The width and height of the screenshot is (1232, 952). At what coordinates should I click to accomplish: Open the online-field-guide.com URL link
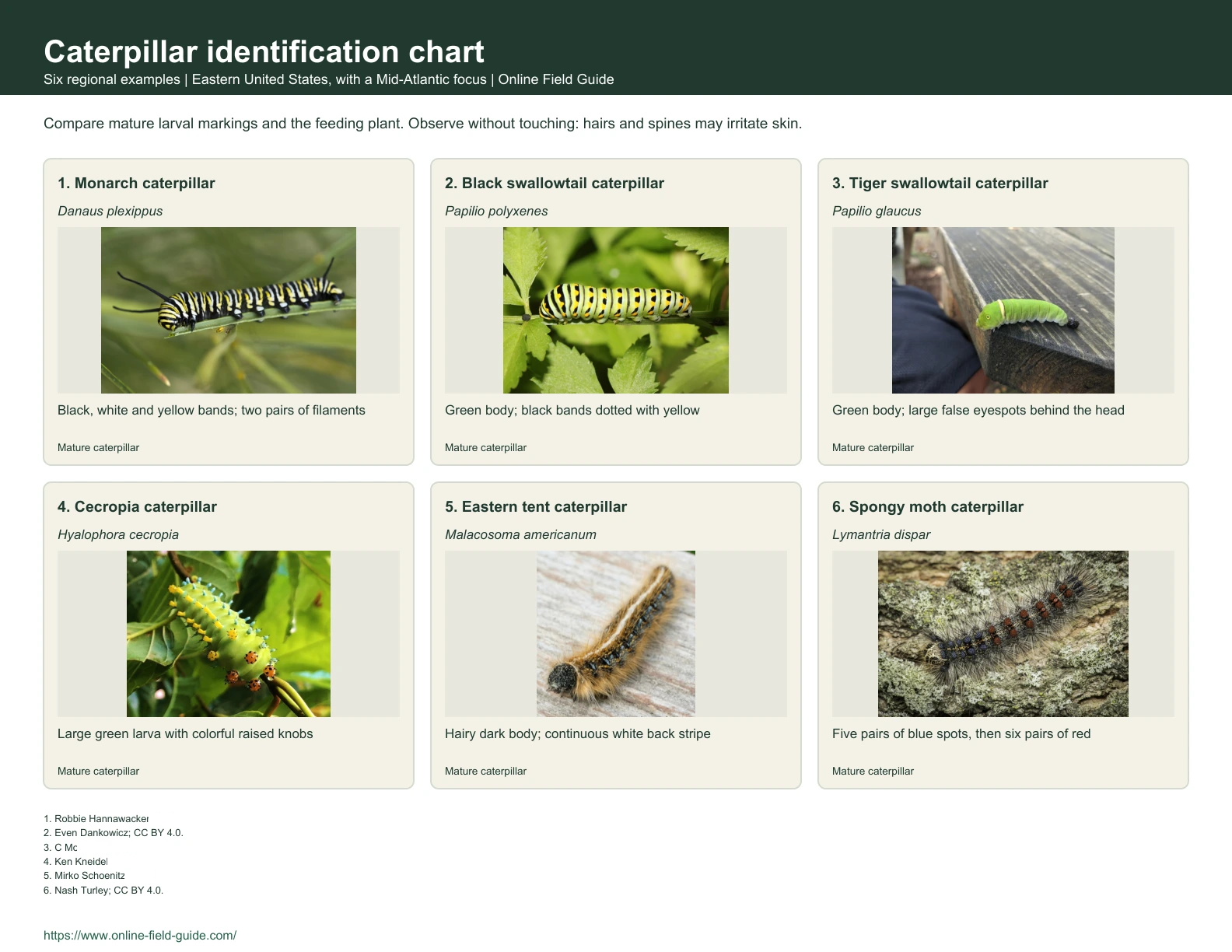(140, 935)
